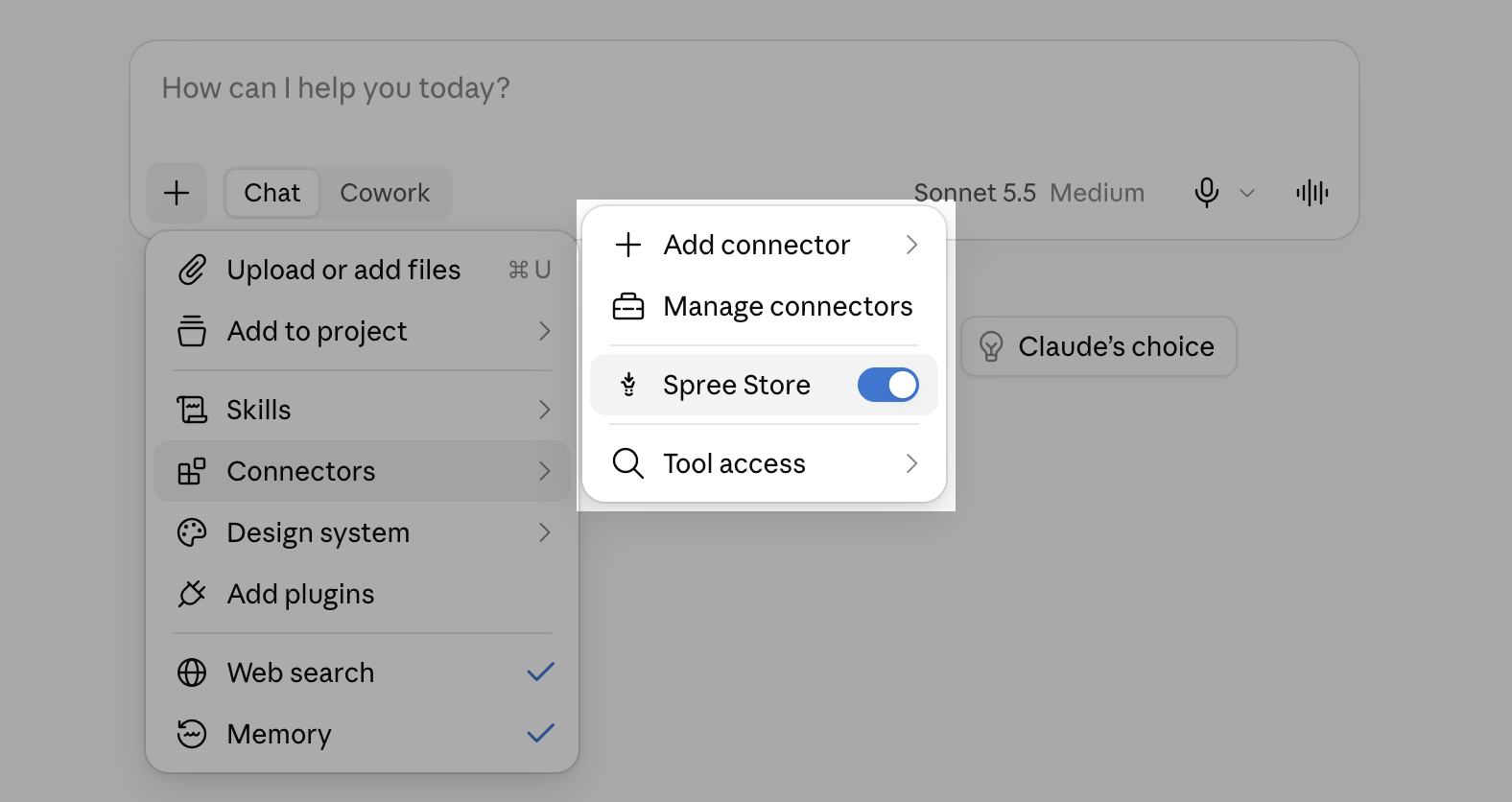
Task: Open voice mode waveform icon
Action: (1312, 193)
